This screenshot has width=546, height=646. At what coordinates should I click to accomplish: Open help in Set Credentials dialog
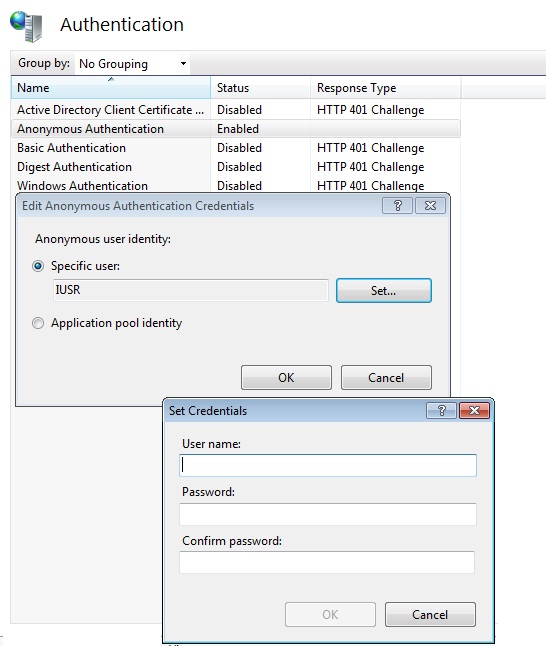(441, 411)
